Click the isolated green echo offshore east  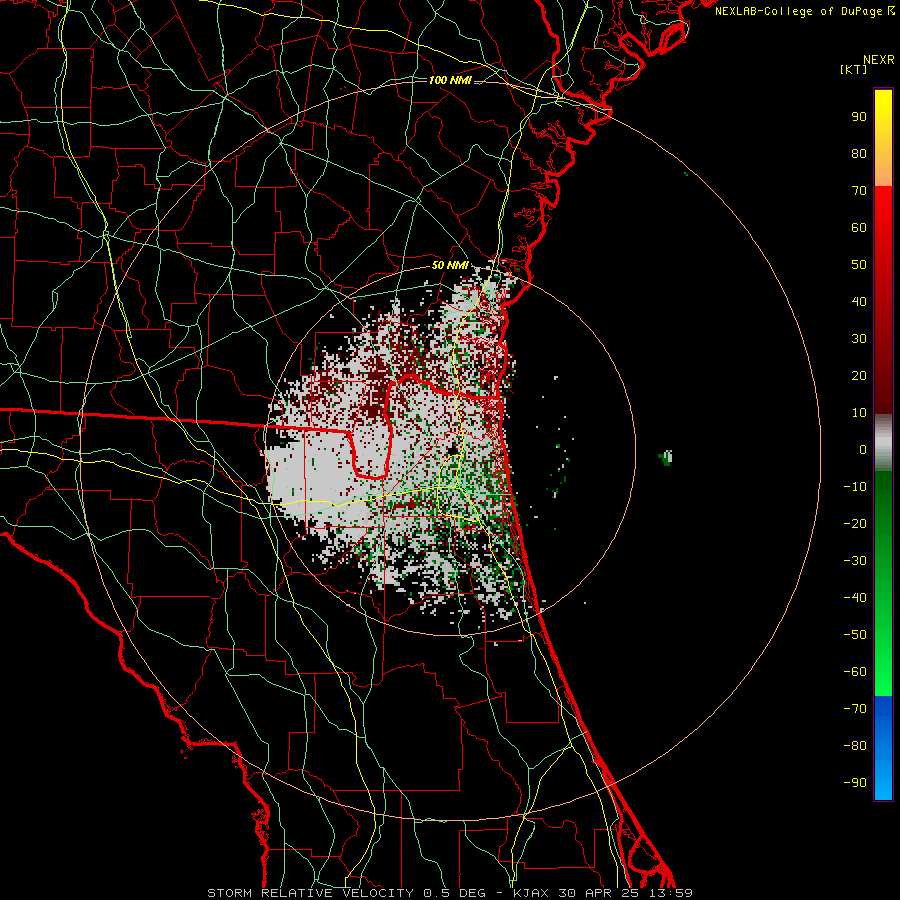point(666,457)
